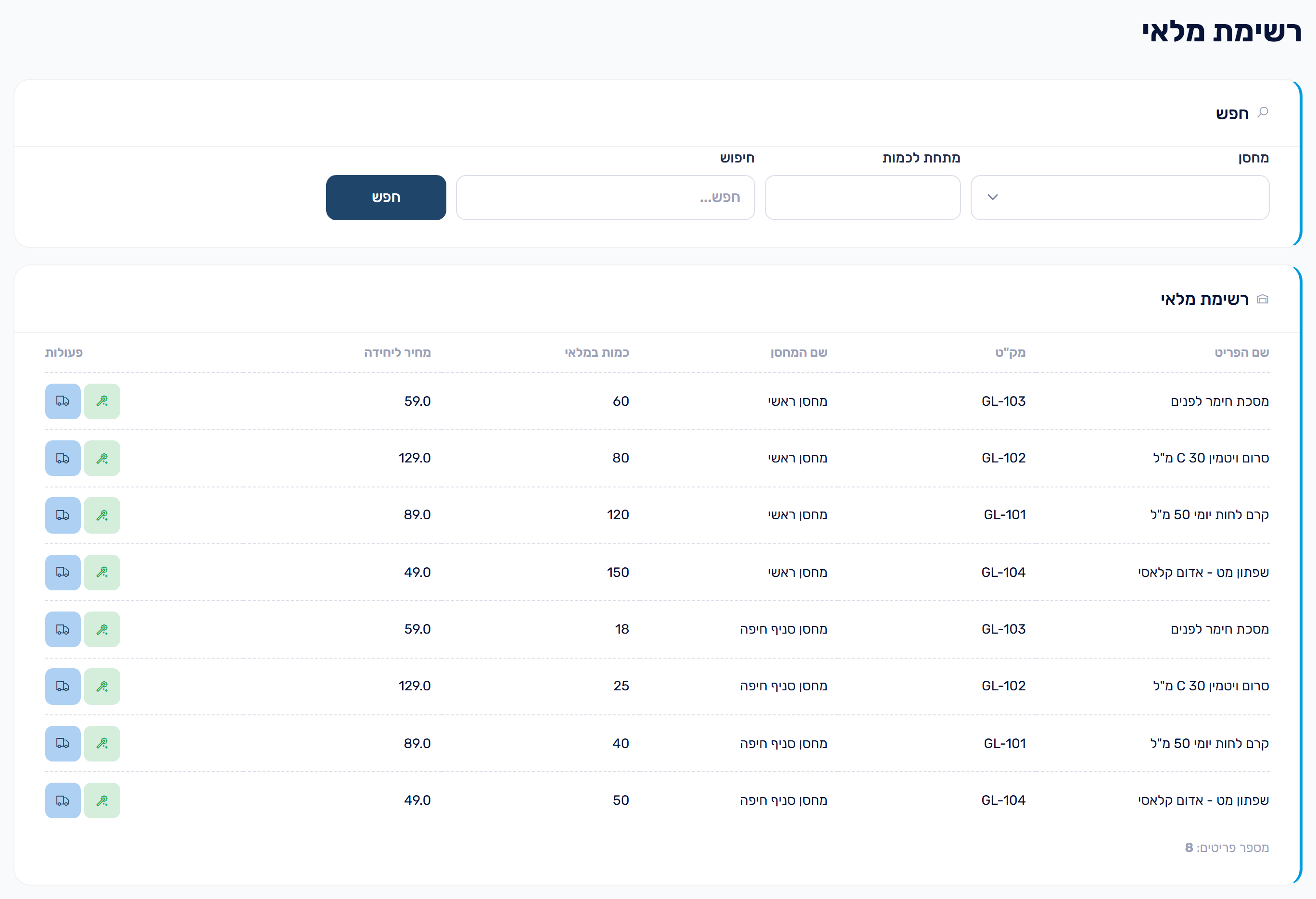Click green adjust icon for quantity 80 row

point(102,459)
